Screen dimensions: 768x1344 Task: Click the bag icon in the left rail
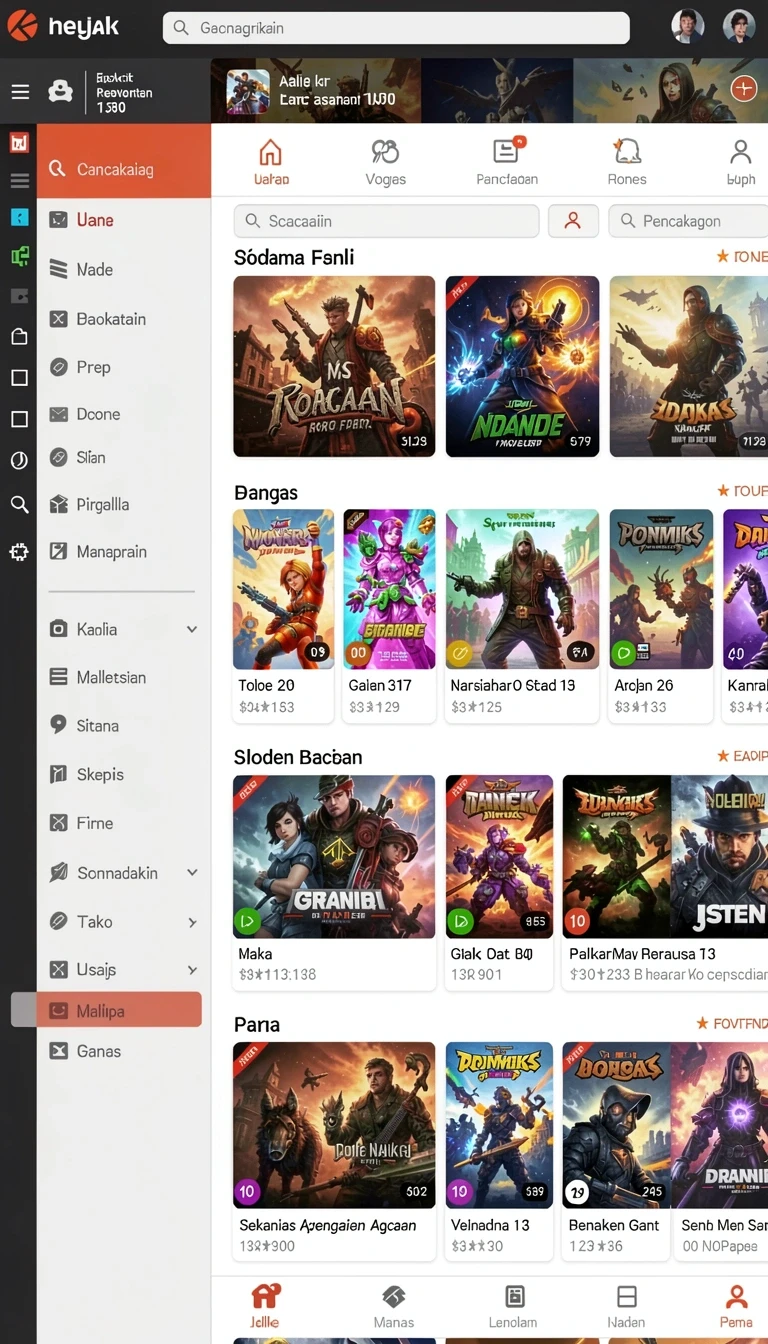click(19, 337)
